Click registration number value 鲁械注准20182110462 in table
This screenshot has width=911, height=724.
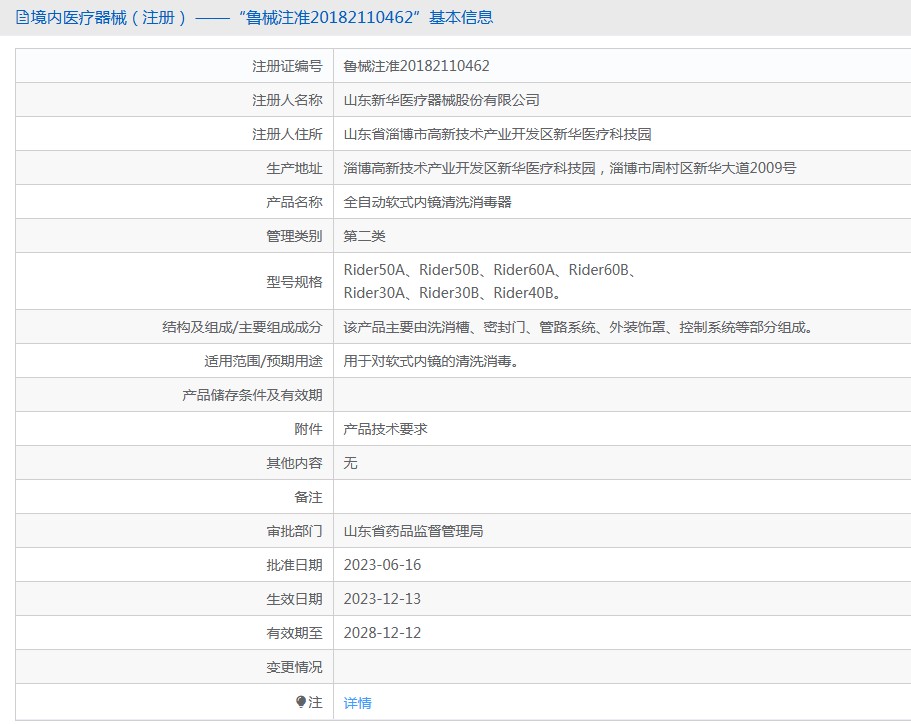[416, 66]
